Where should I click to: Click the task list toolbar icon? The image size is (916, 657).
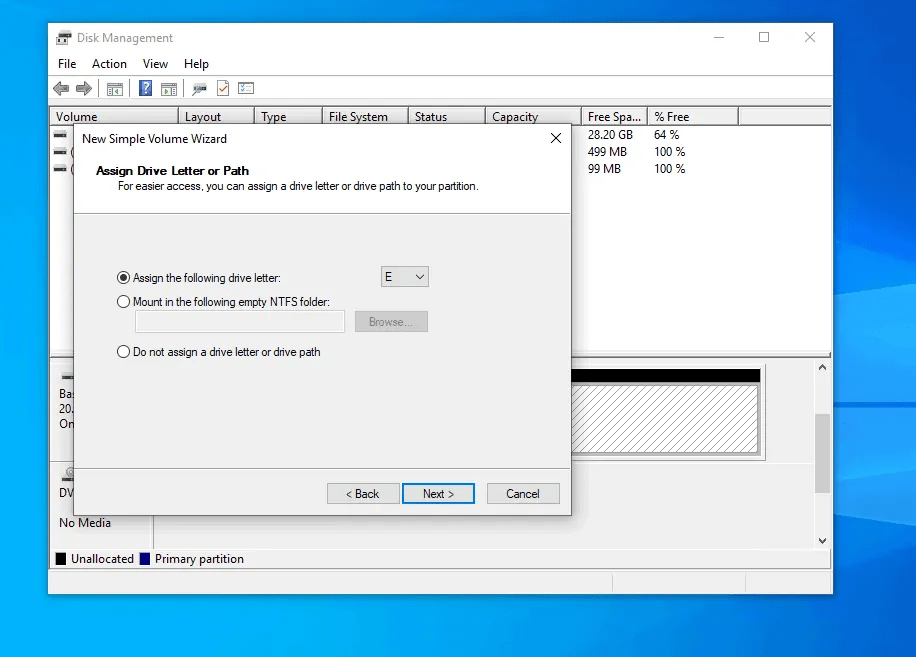tap(246, 88)
